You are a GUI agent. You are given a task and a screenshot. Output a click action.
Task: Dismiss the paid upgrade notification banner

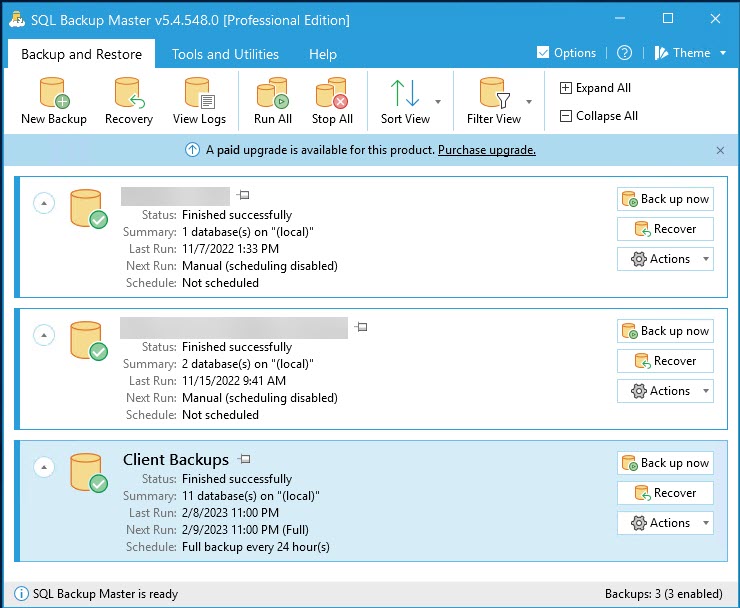(720, 150)
